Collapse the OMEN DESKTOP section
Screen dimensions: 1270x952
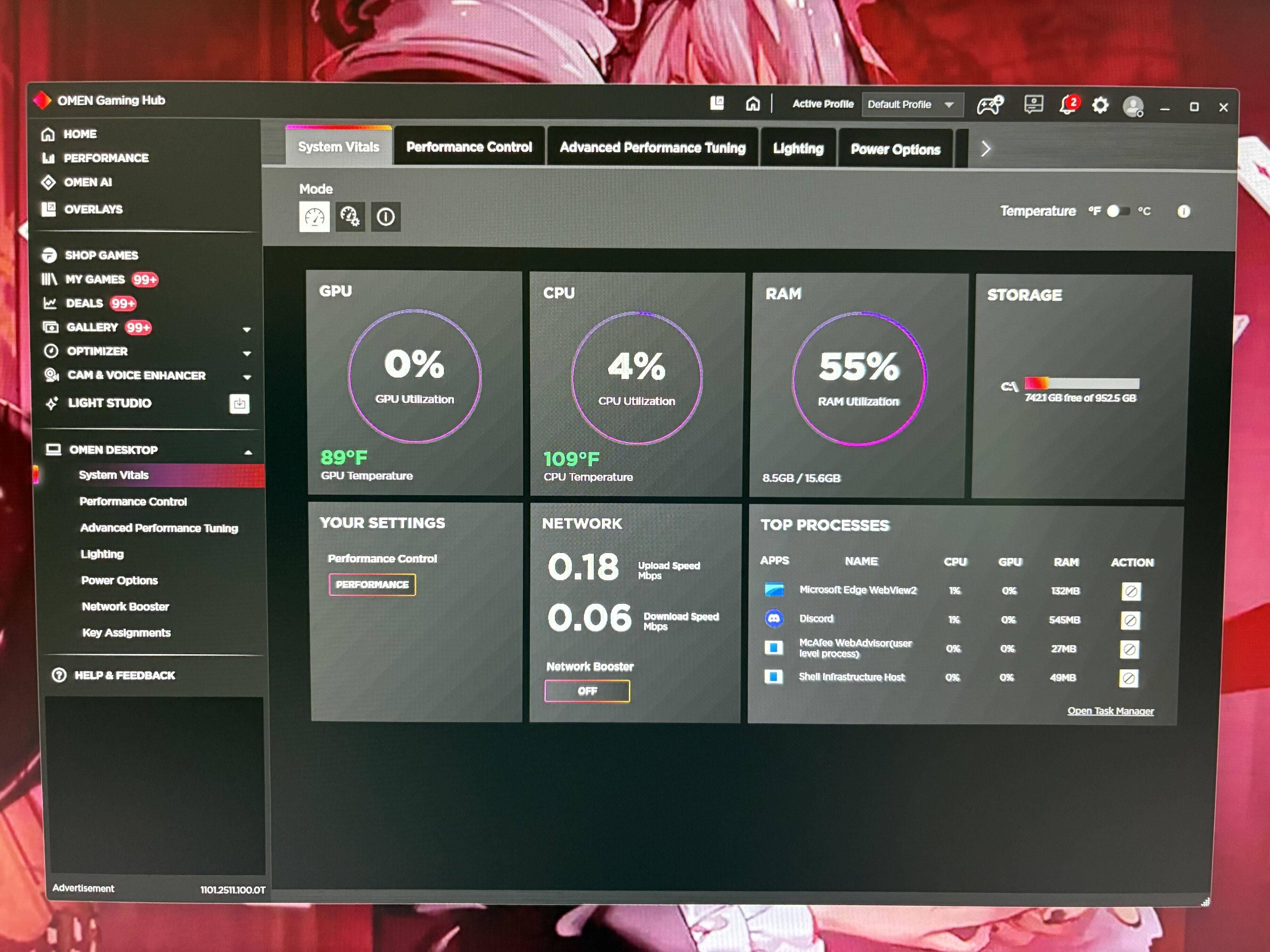coord(249,452)
